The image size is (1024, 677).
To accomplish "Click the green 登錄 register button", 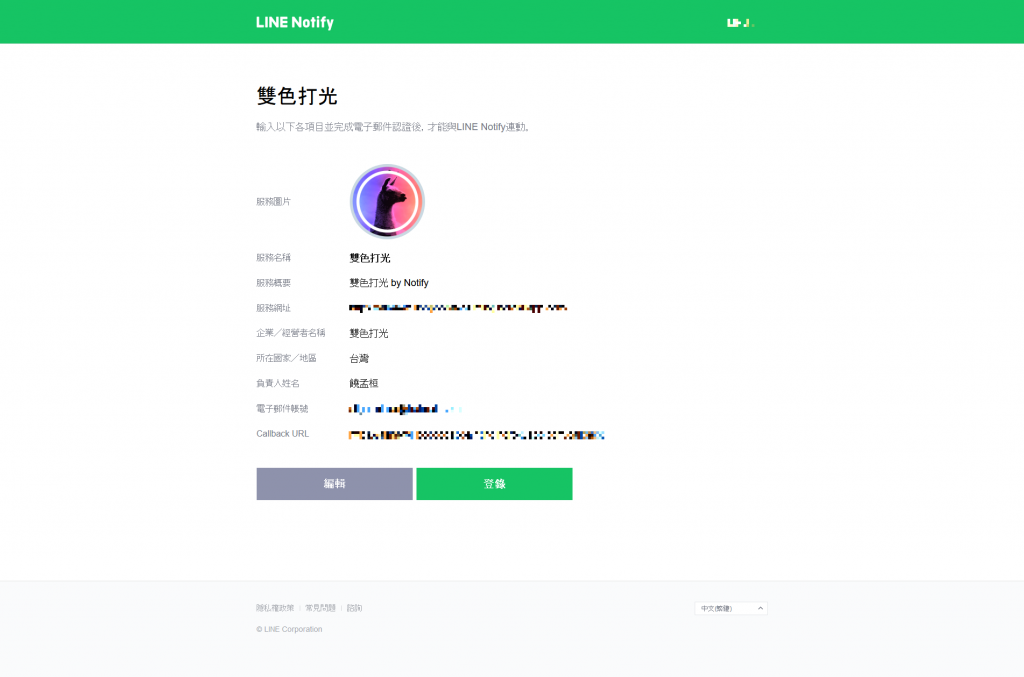I will click(x=494, y=484).
